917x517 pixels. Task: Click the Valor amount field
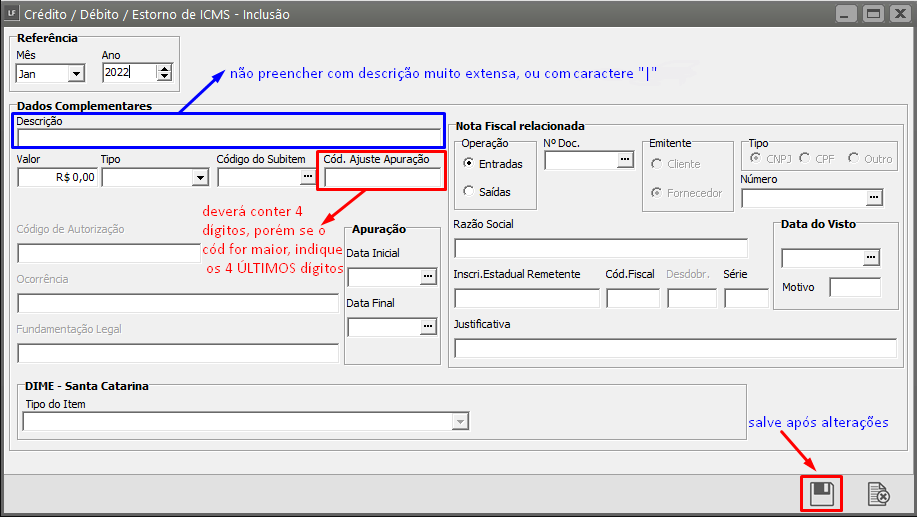click(57, 177)
